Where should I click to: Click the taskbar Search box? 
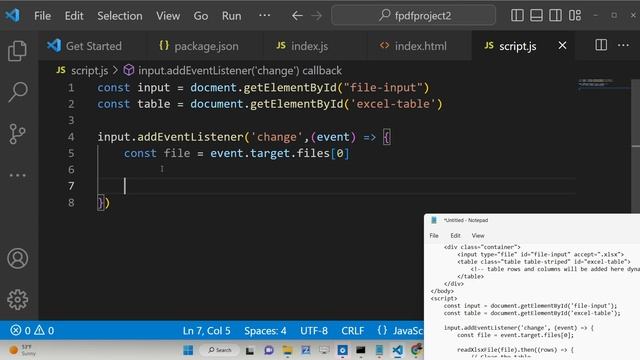click(x=220, y=350)
